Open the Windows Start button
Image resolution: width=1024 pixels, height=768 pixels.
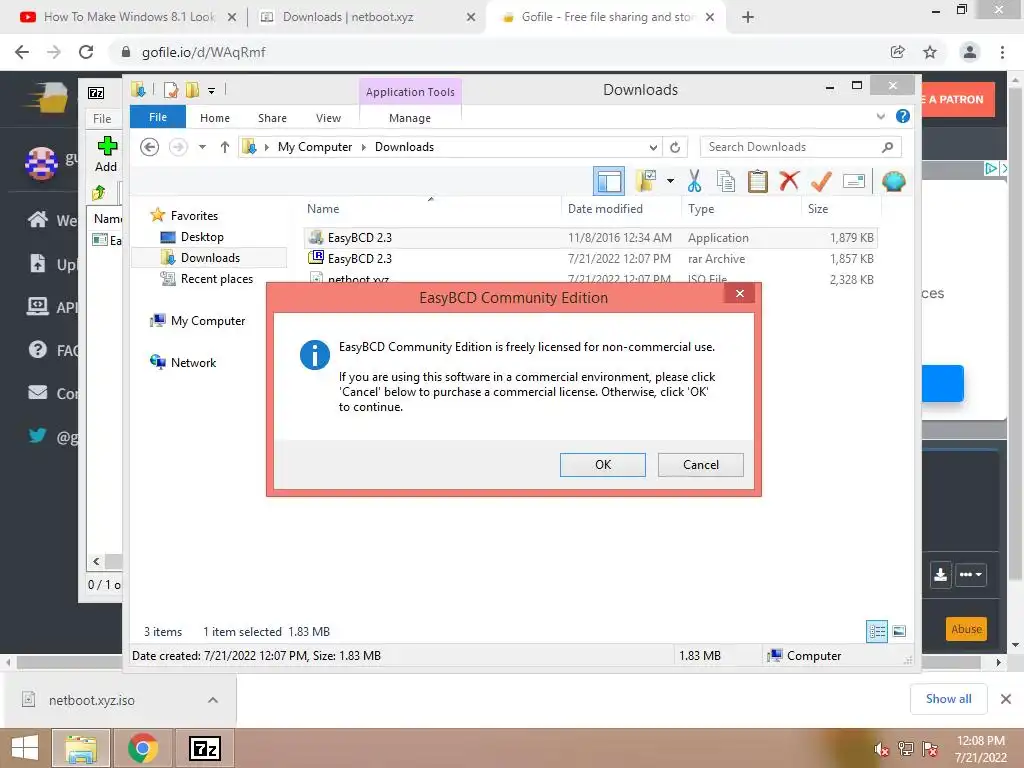coord(25,748)
